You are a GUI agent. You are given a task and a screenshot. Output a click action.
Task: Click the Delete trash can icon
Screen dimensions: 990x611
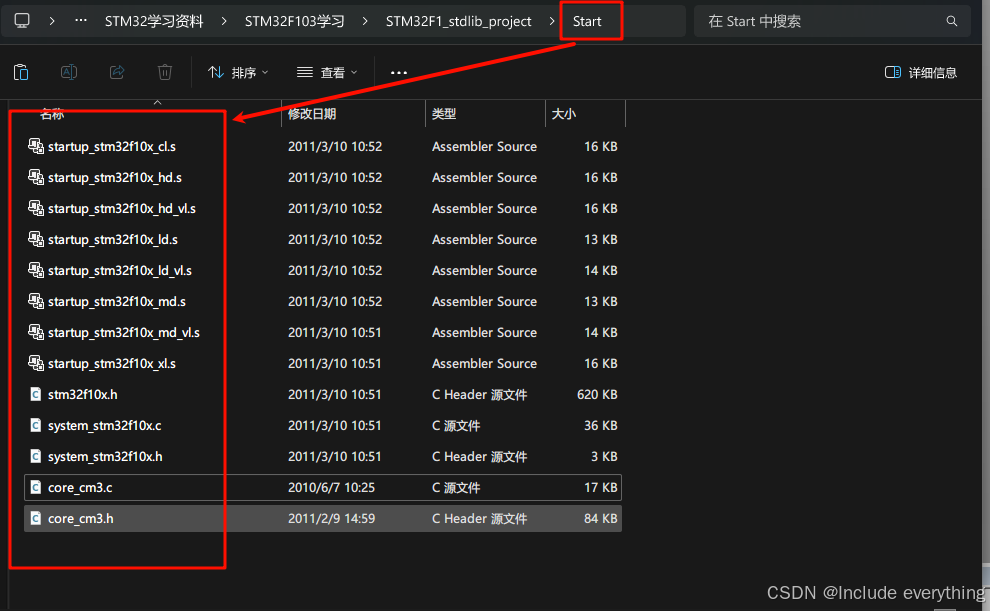[165, 73]
